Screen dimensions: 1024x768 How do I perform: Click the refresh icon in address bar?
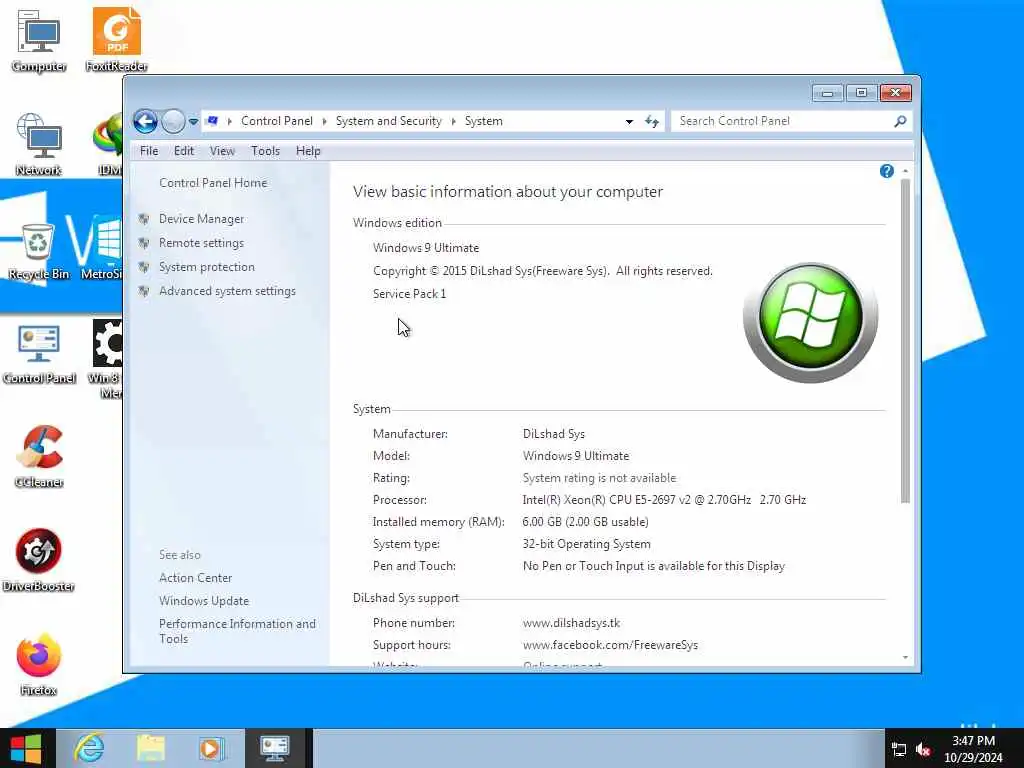pos(652,121)
